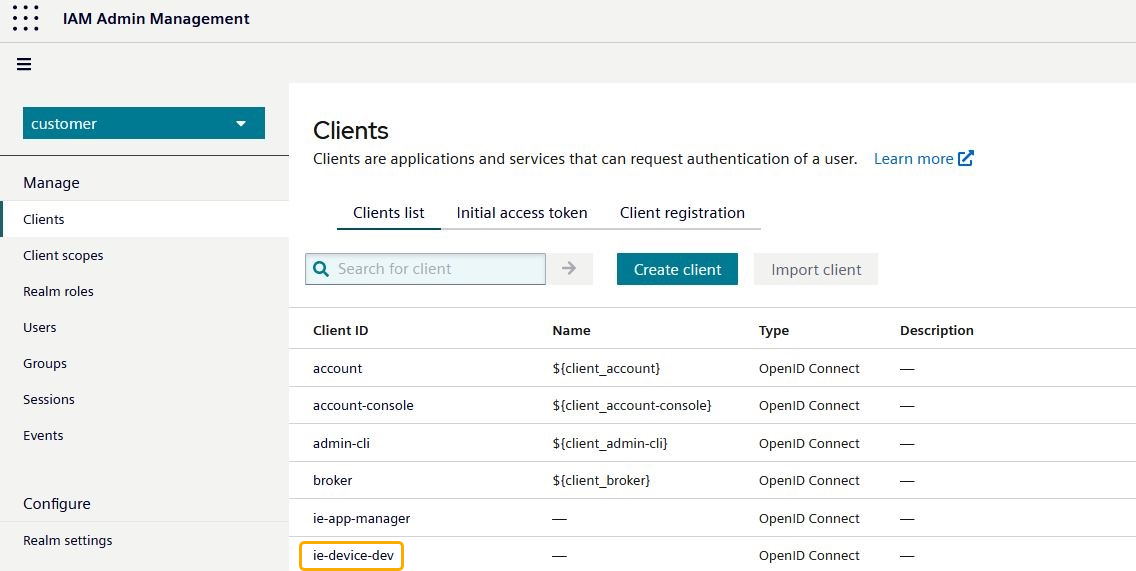The image size is (1136, 571).
Task: Click the magnifier search icon
Action: [x=321, y=269]
